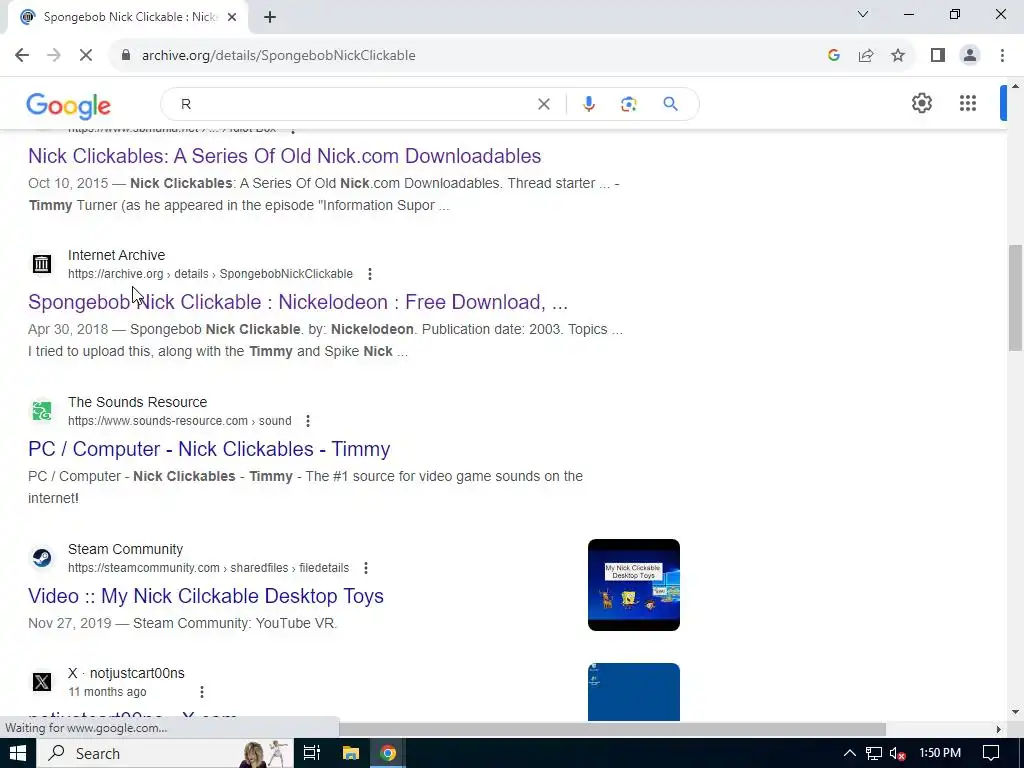
Task: Open Chrome three-dot menu
Action: click(x=1002, y=56)
